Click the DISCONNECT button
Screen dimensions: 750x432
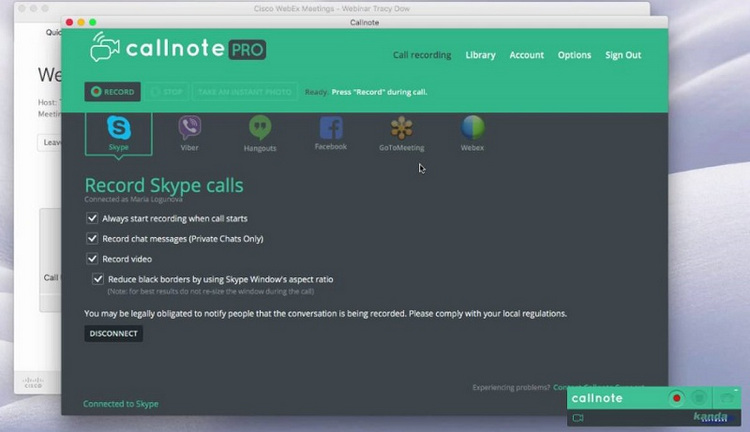pyautogui.click(x=113, y=333)
